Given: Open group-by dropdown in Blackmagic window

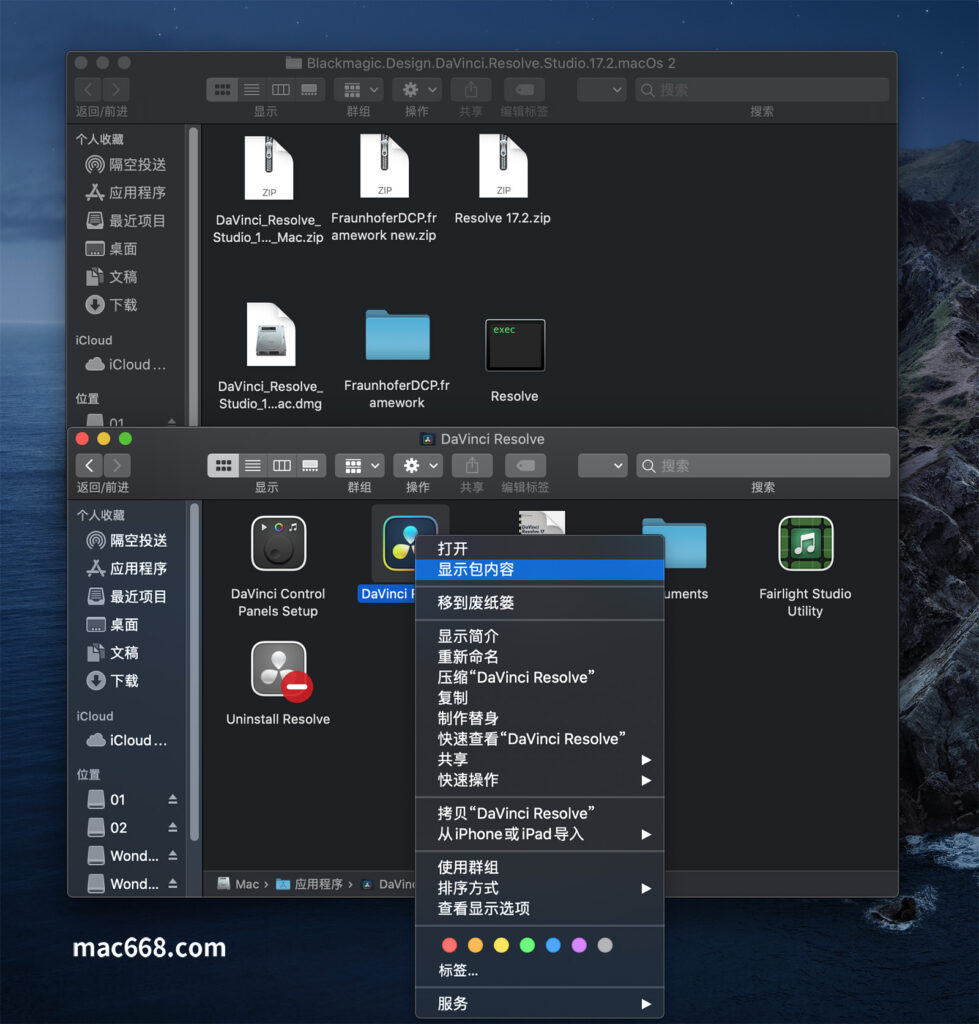Looking at the screenshot, I should pyautogui.click(x=359, y=89).
